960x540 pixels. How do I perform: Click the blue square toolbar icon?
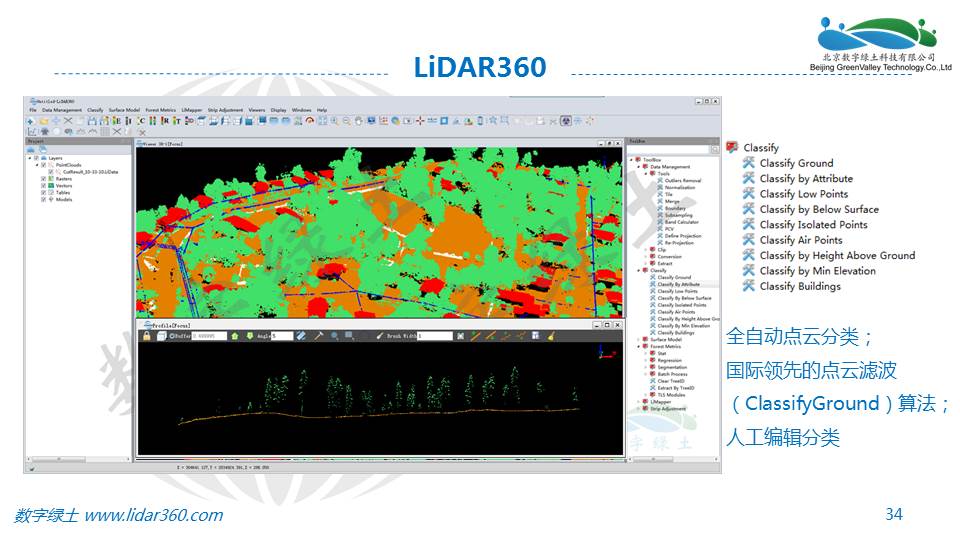[x=444, y=121]
